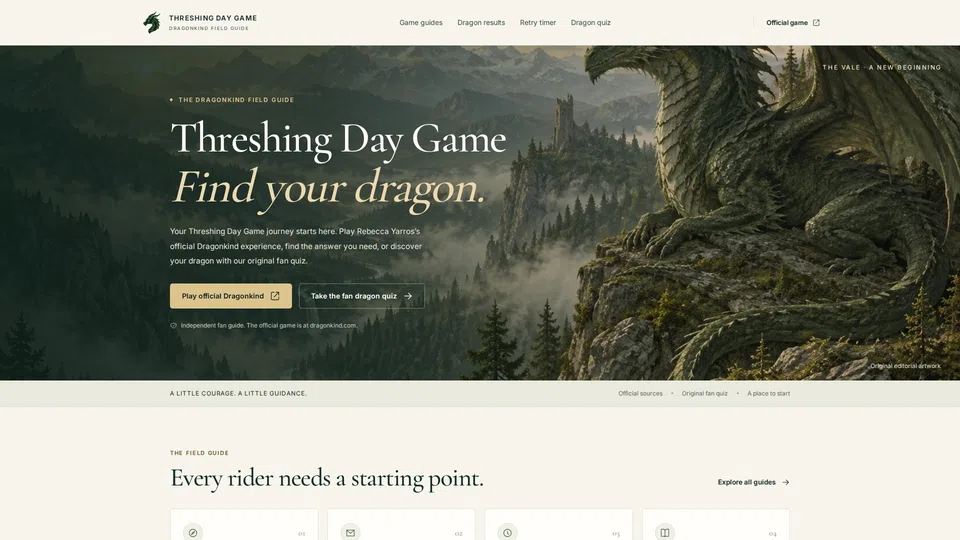Click clock icon on guide card 03
Screen dimensions: 960x540
pyautogui.click(x=508, y=533)
